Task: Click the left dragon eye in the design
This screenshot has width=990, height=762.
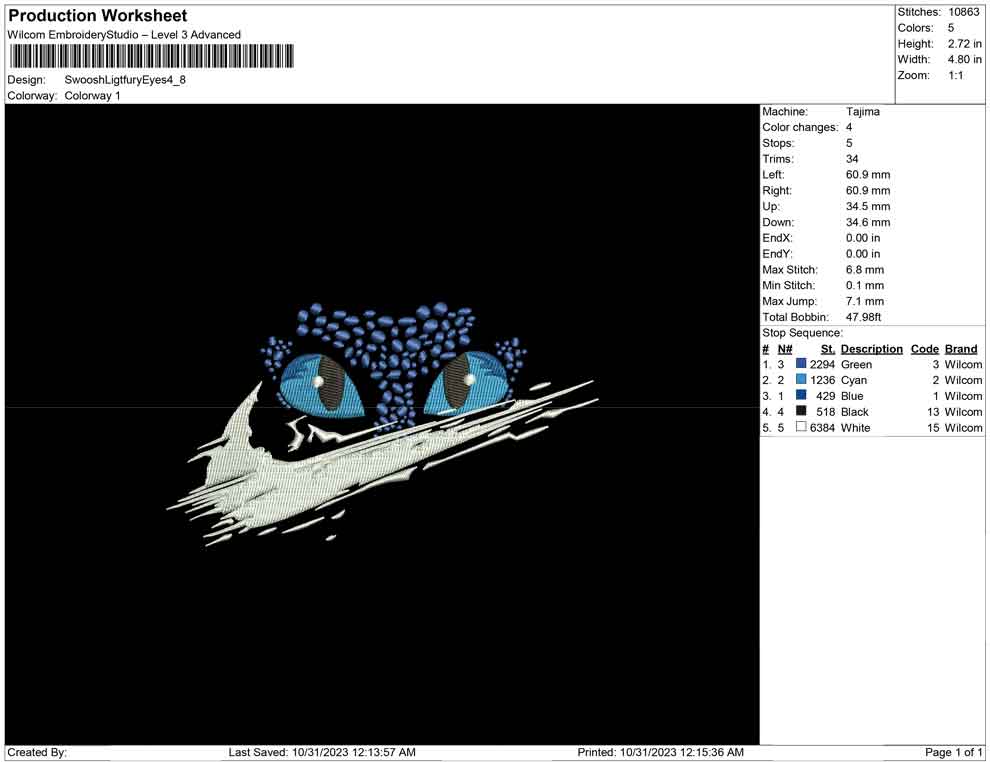Action: pos(319,384)
